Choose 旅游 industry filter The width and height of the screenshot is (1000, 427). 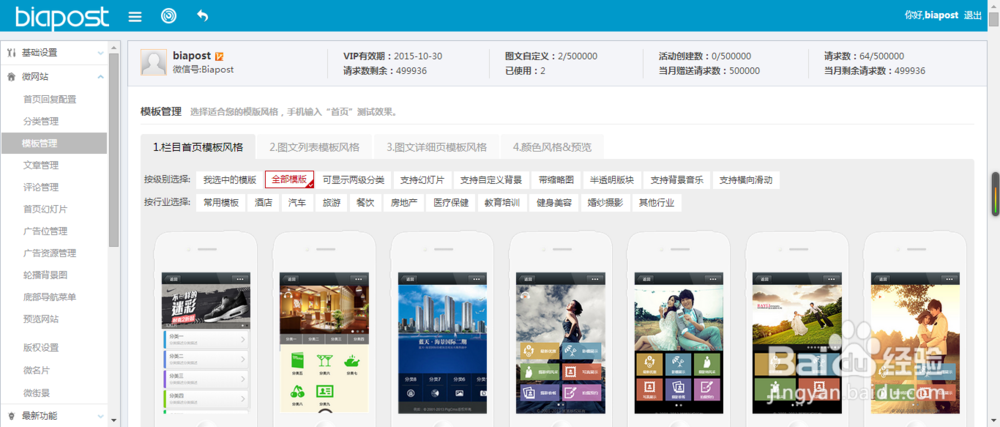pyautogui.click(x=331, y=203)
